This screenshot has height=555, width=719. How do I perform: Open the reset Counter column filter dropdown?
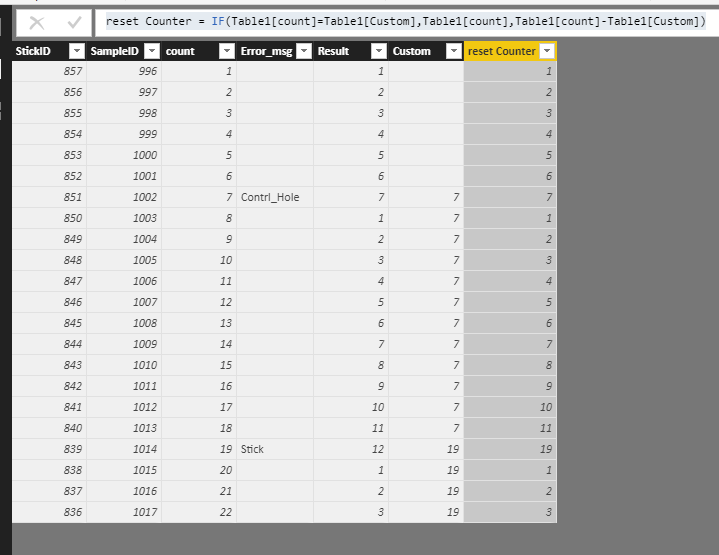tap(547, 51)
